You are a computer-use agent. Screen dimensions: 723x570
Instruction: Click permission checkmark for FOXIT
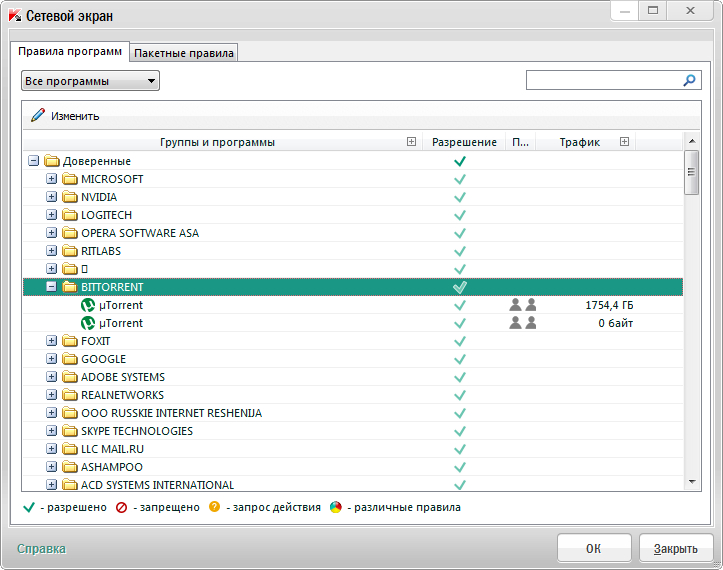click(x=460, y=341)
